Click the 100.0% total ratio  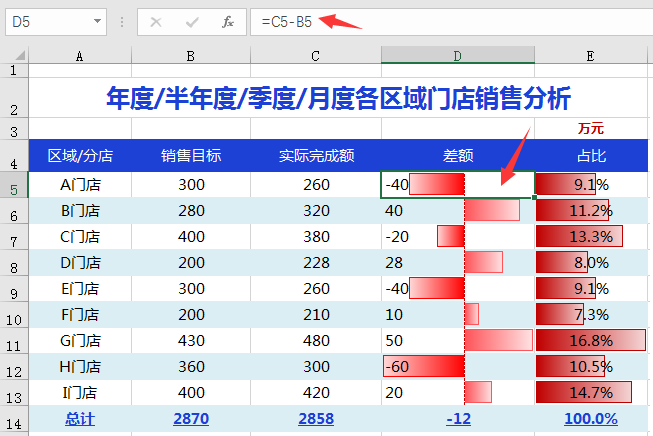(x=591, y=419)
